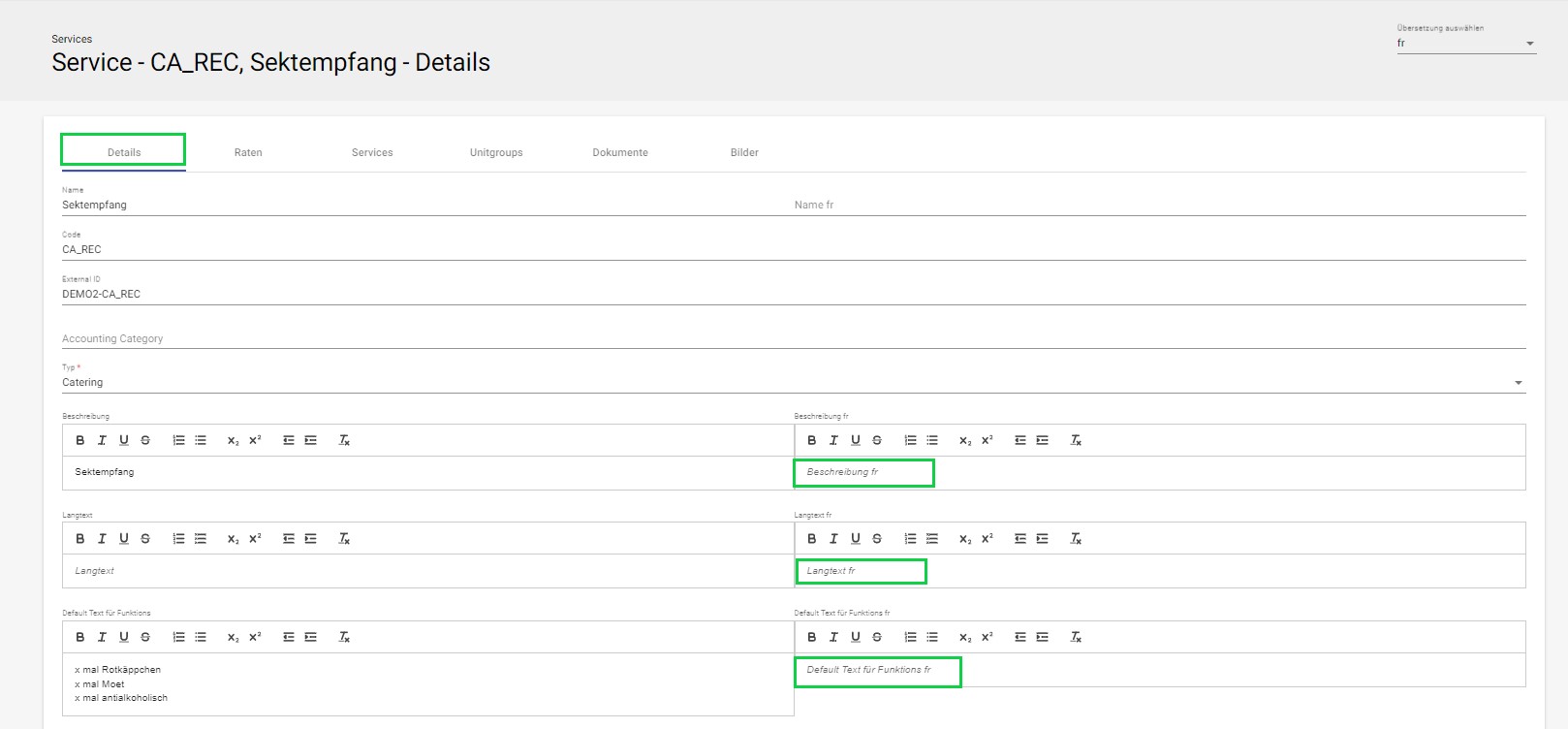1568x729 pixels.
Task: Toggle underline in the Beschreibung editor toolbar
Action: [x=124, y=440]
